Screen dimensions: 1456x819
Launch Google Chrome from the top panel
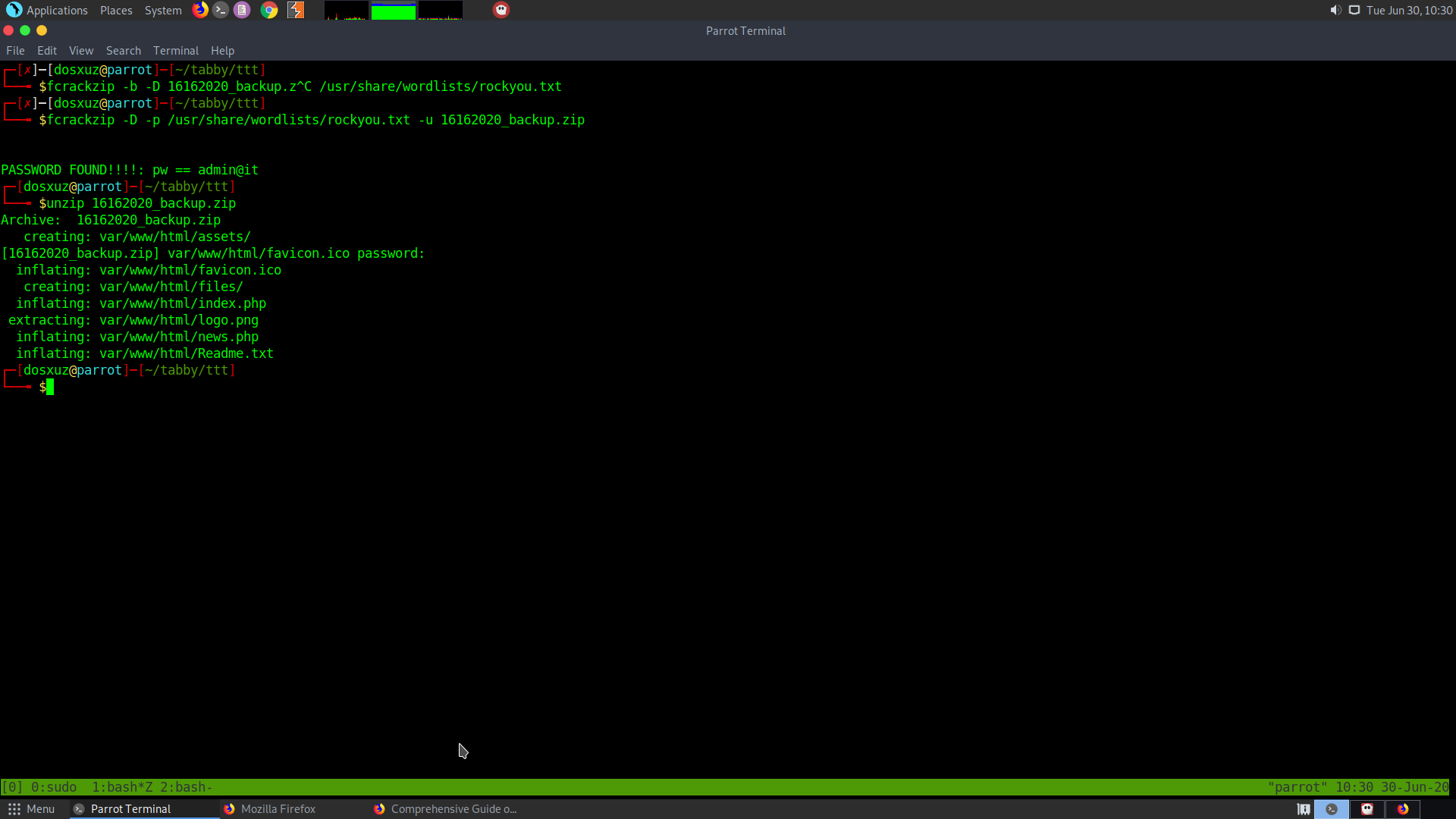[269, 10]
